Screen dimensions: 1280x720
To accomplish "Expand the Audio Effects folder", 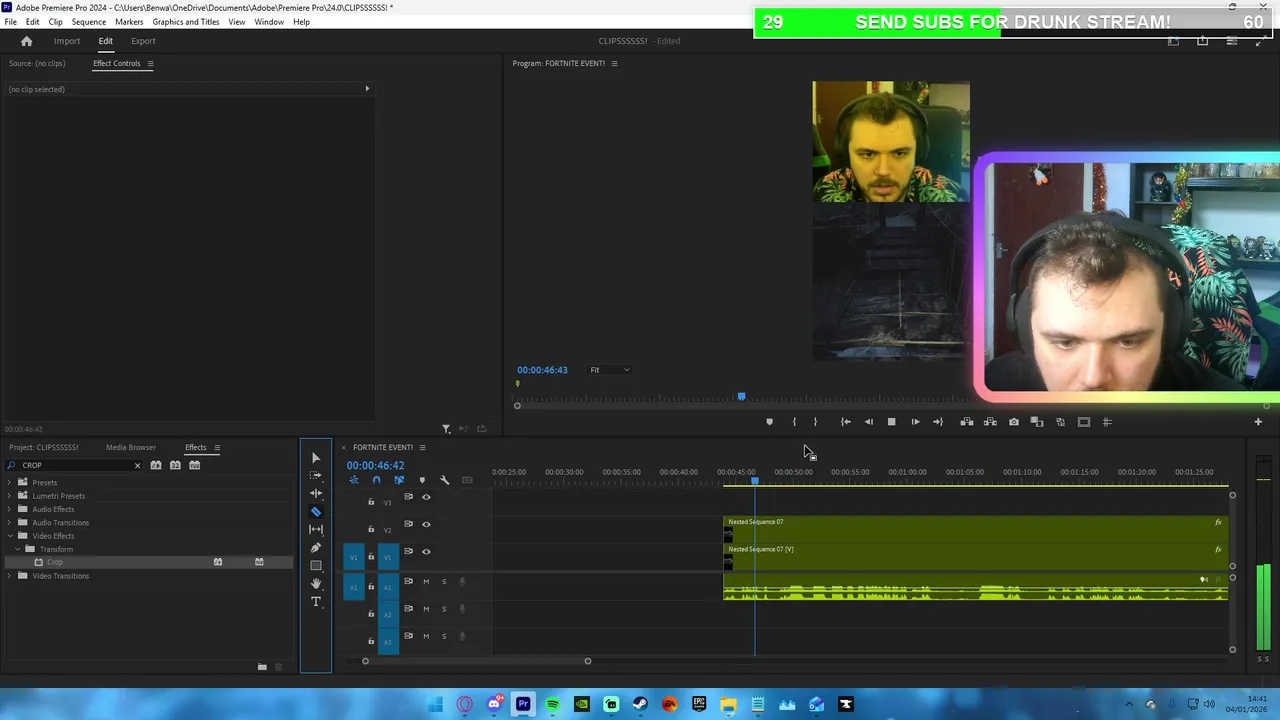I will (x=10, y=509).
